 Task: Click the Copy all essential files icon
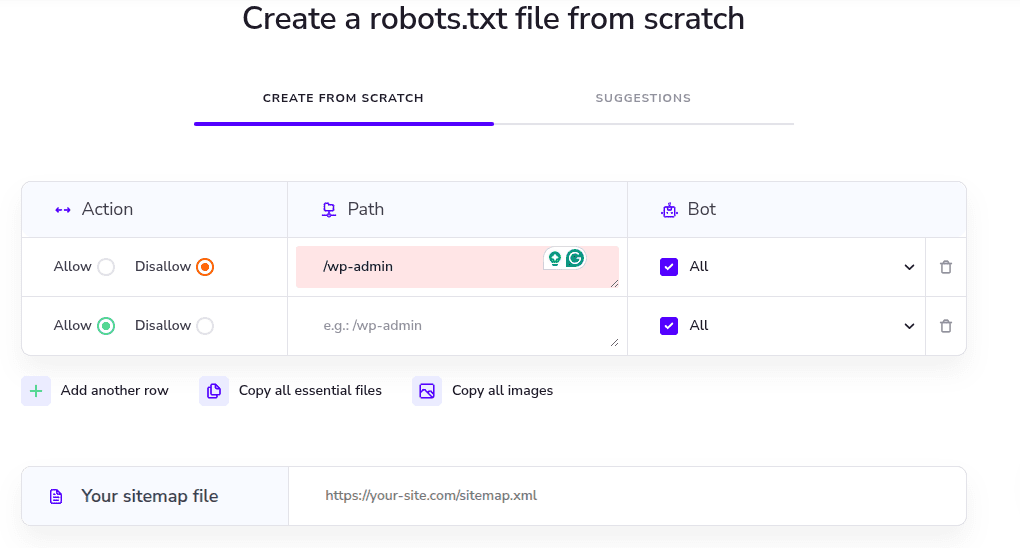[213, 391]
